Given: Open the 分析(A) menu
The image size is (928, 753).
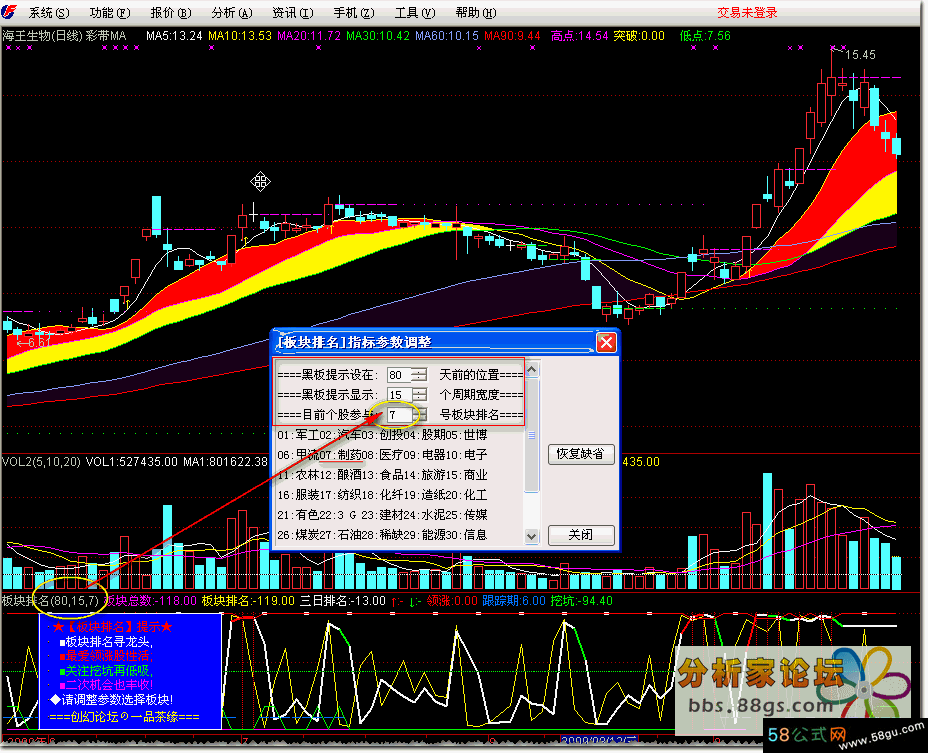Looking at the screenshot, I should coord(231,12).
